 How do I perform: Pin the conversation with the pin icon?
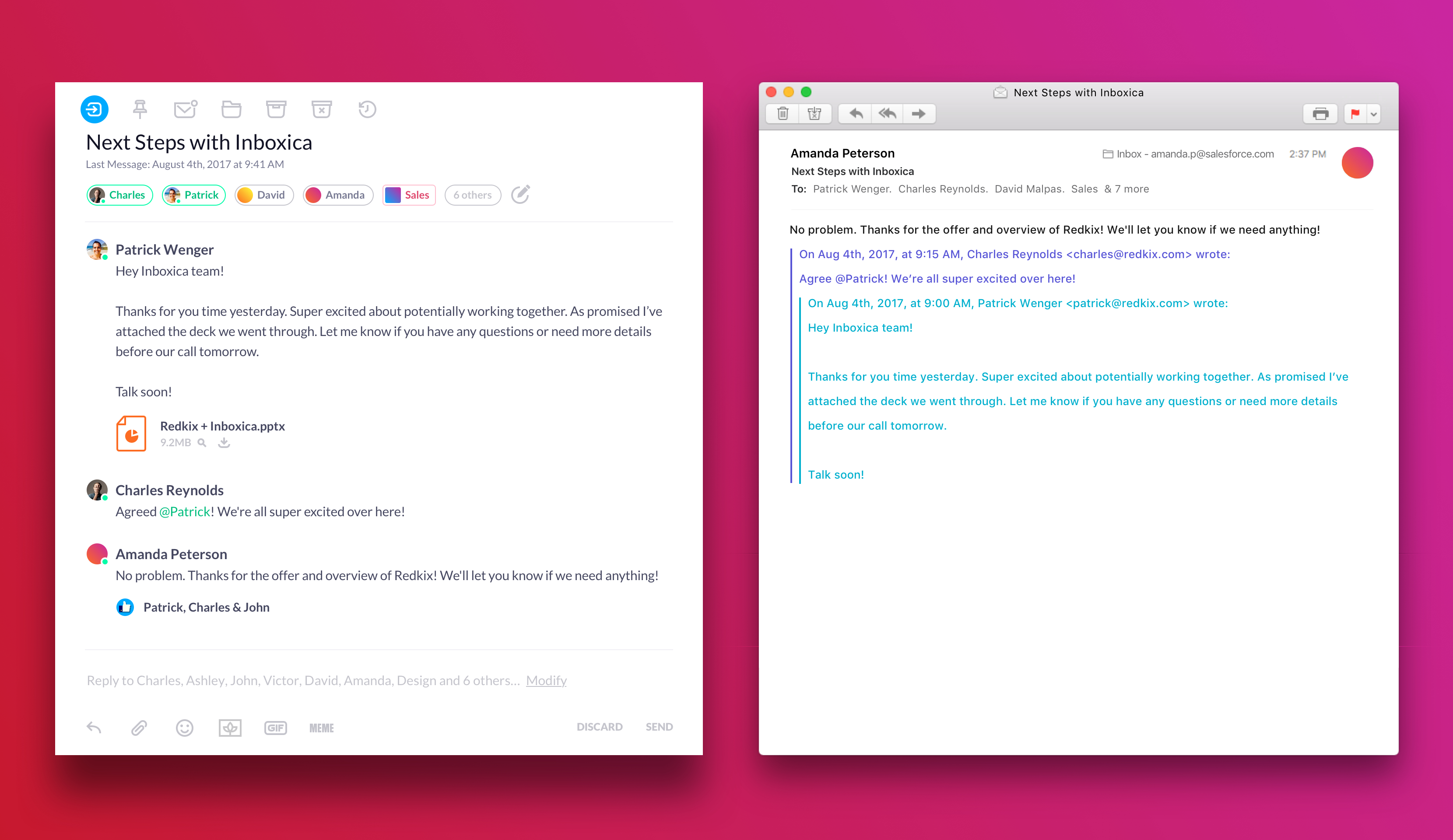tap(140, 109)
